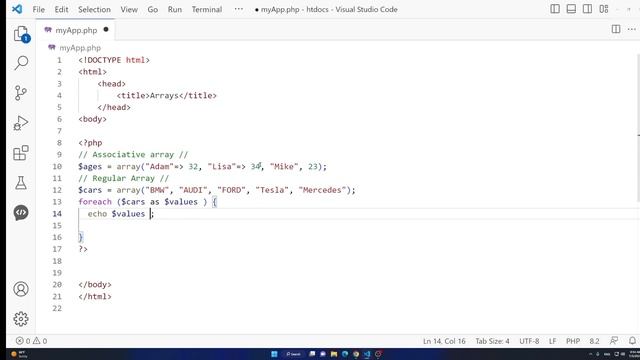The height and width of the screenshot is (360, 640).
Task: Open the View menu
Action: click(129, 9)
